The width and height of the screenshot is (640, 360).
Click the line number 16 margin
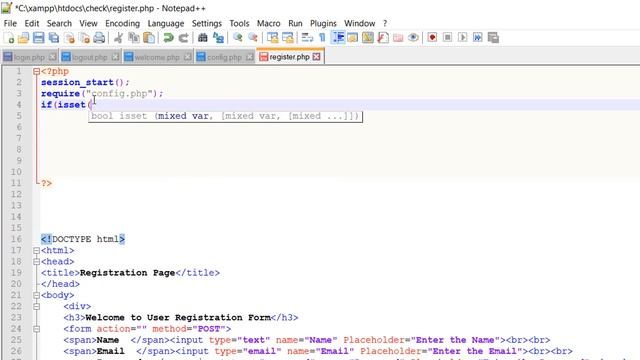pyautogui.click(x=16, y=239)
